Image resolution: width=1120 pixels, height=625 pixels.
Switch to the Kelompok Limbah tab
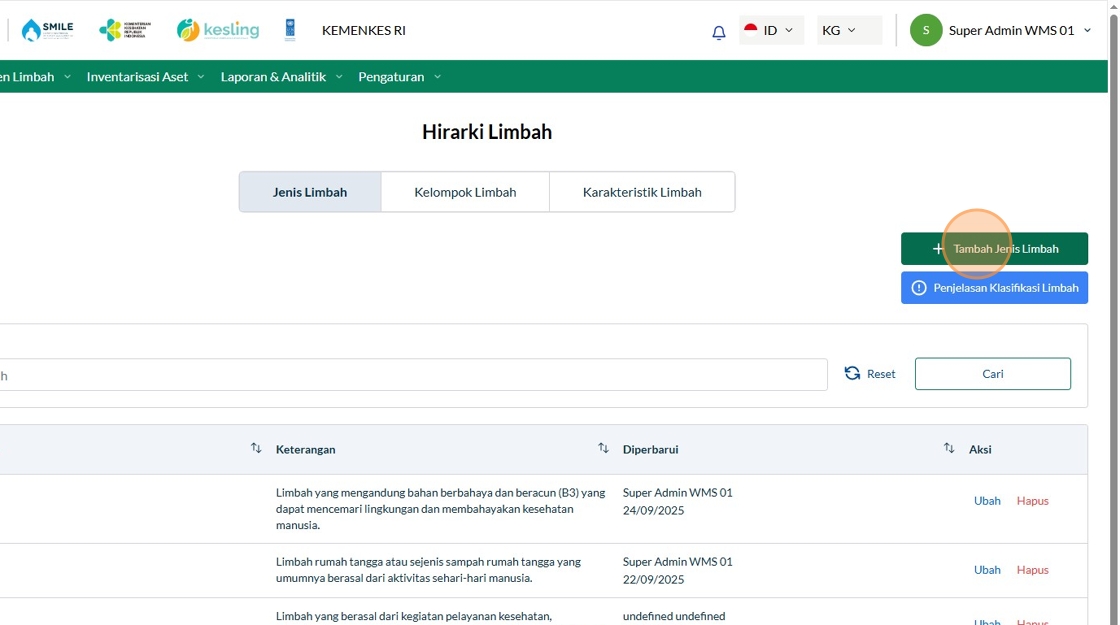tap(465, 192)
